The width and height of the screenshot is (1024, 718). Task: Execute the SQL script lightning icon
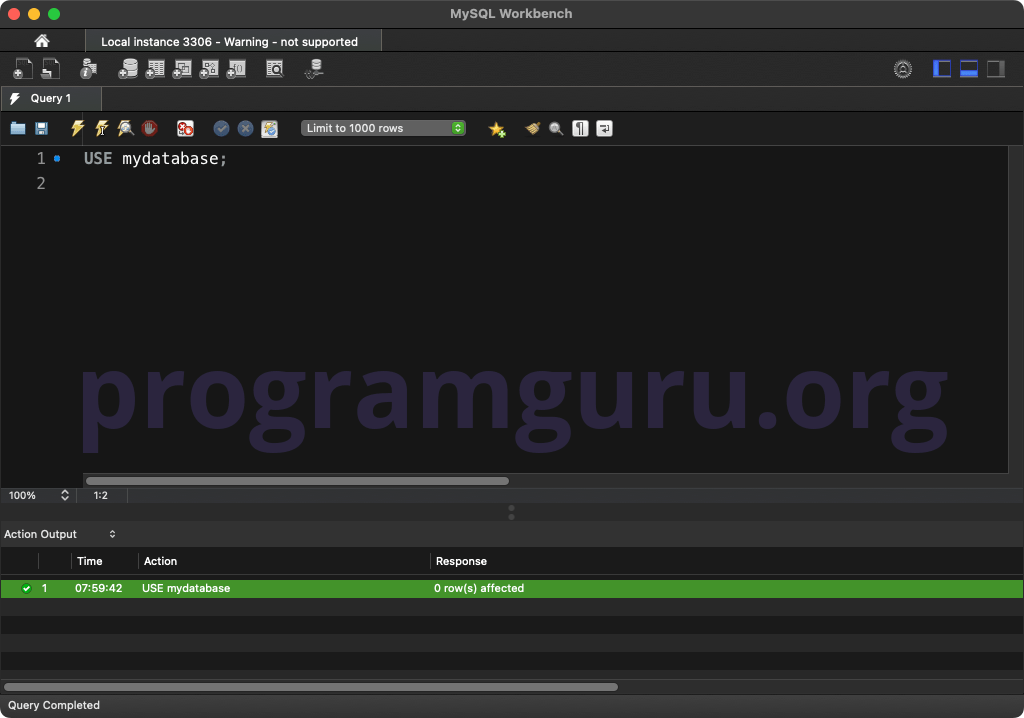[78, 128]
